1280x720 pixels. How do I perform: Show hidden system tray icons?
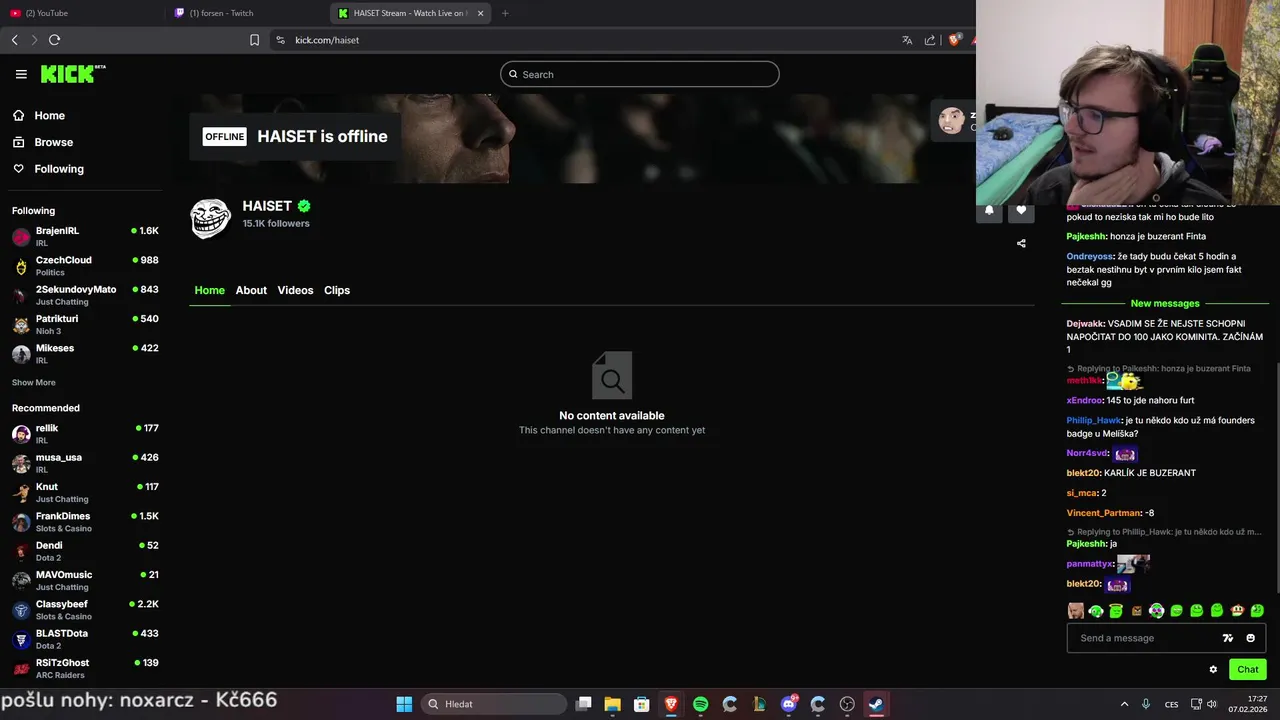[x=1124, y=704]
